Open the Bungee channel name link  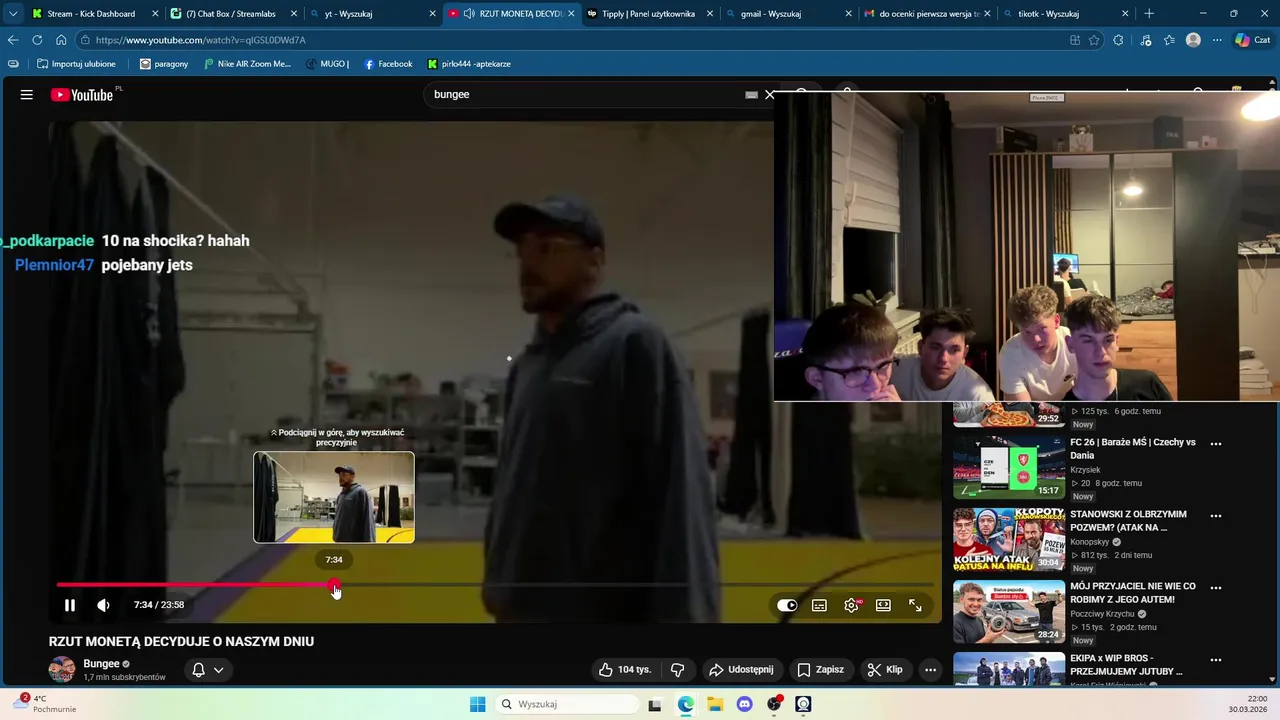point(101,664)
